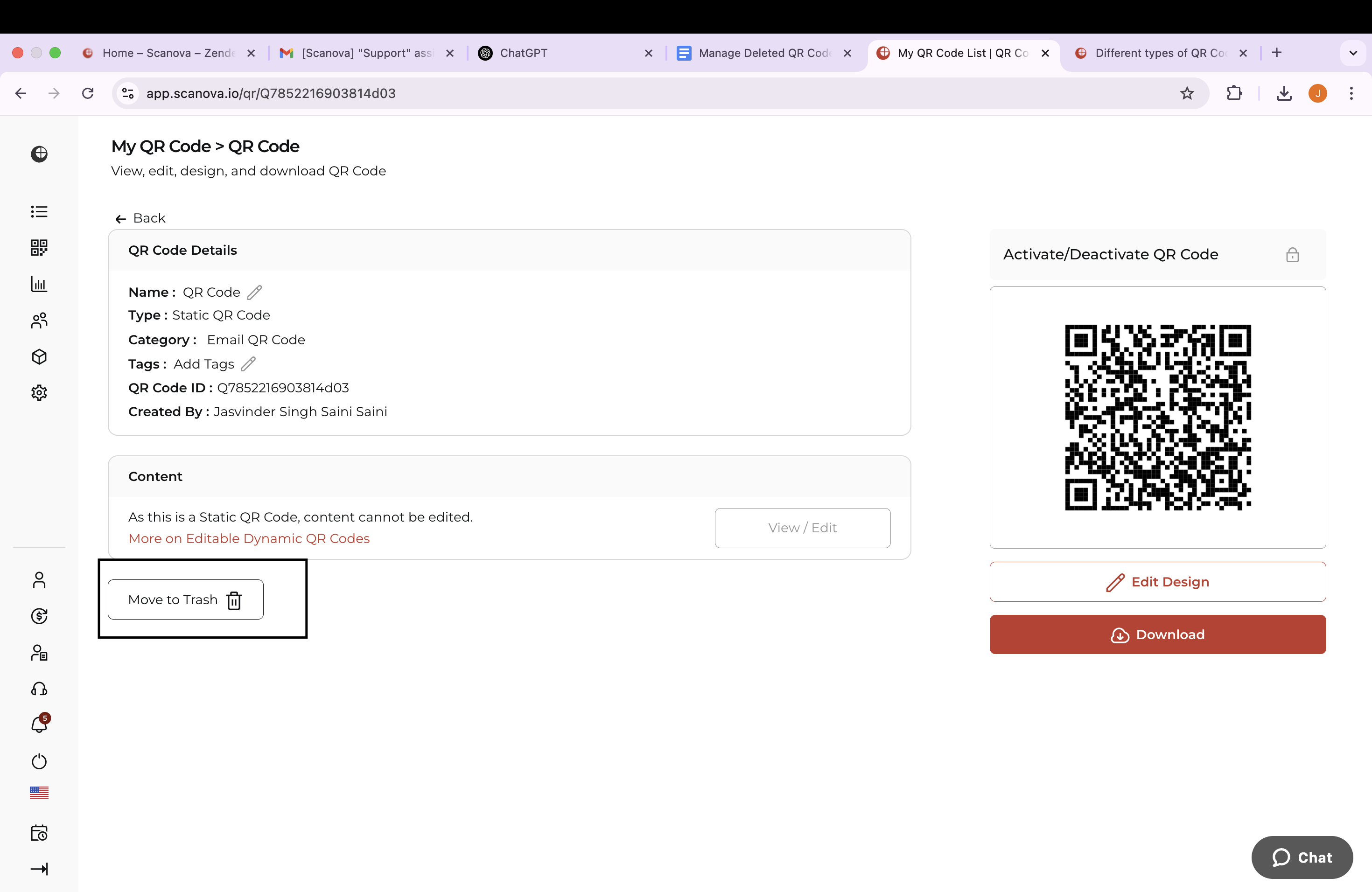Click the user-with-card sidebar icon
Screen dimensions: 1372x892
39,652
